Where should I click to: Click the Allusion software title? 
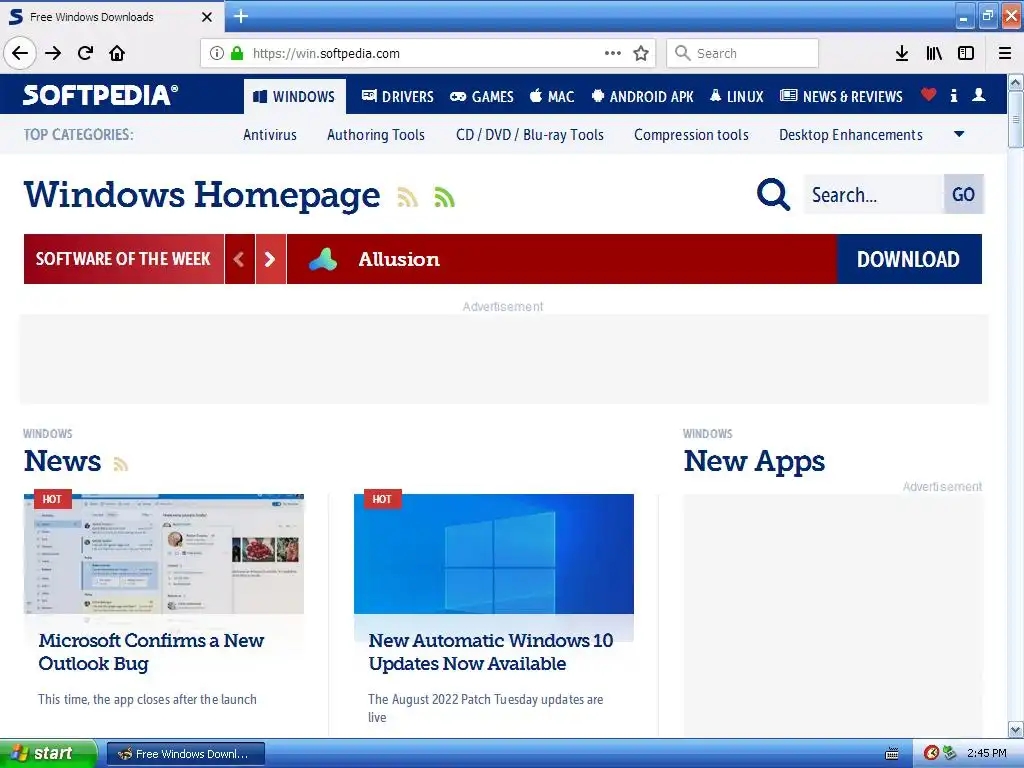[398, 259]
